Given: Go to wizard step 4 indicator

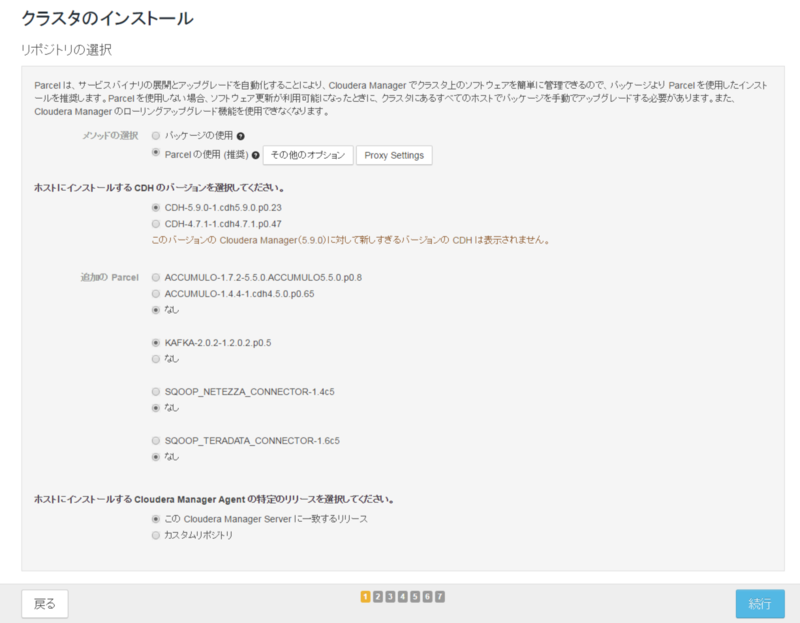Looking at the screenshot, I should click(403, 596).
